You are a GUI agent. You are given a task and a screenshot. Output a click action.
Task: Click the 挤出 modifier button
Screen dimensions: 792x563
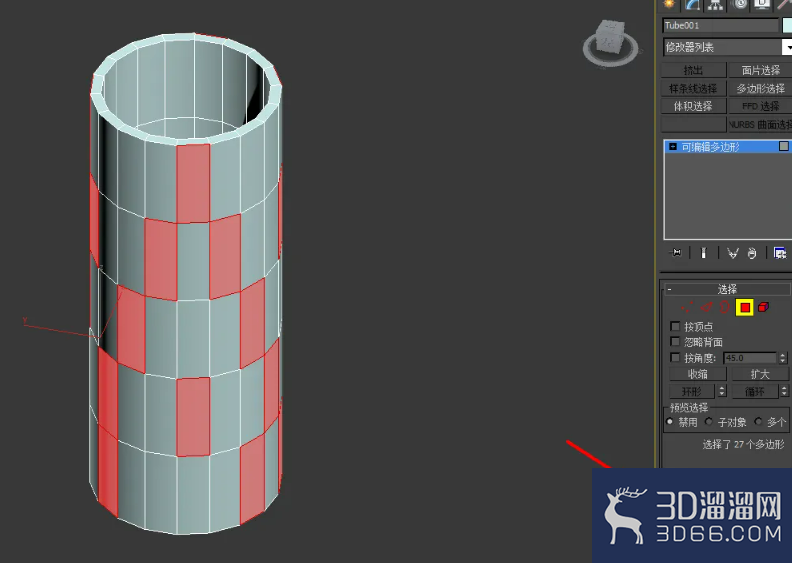(694, 70)
